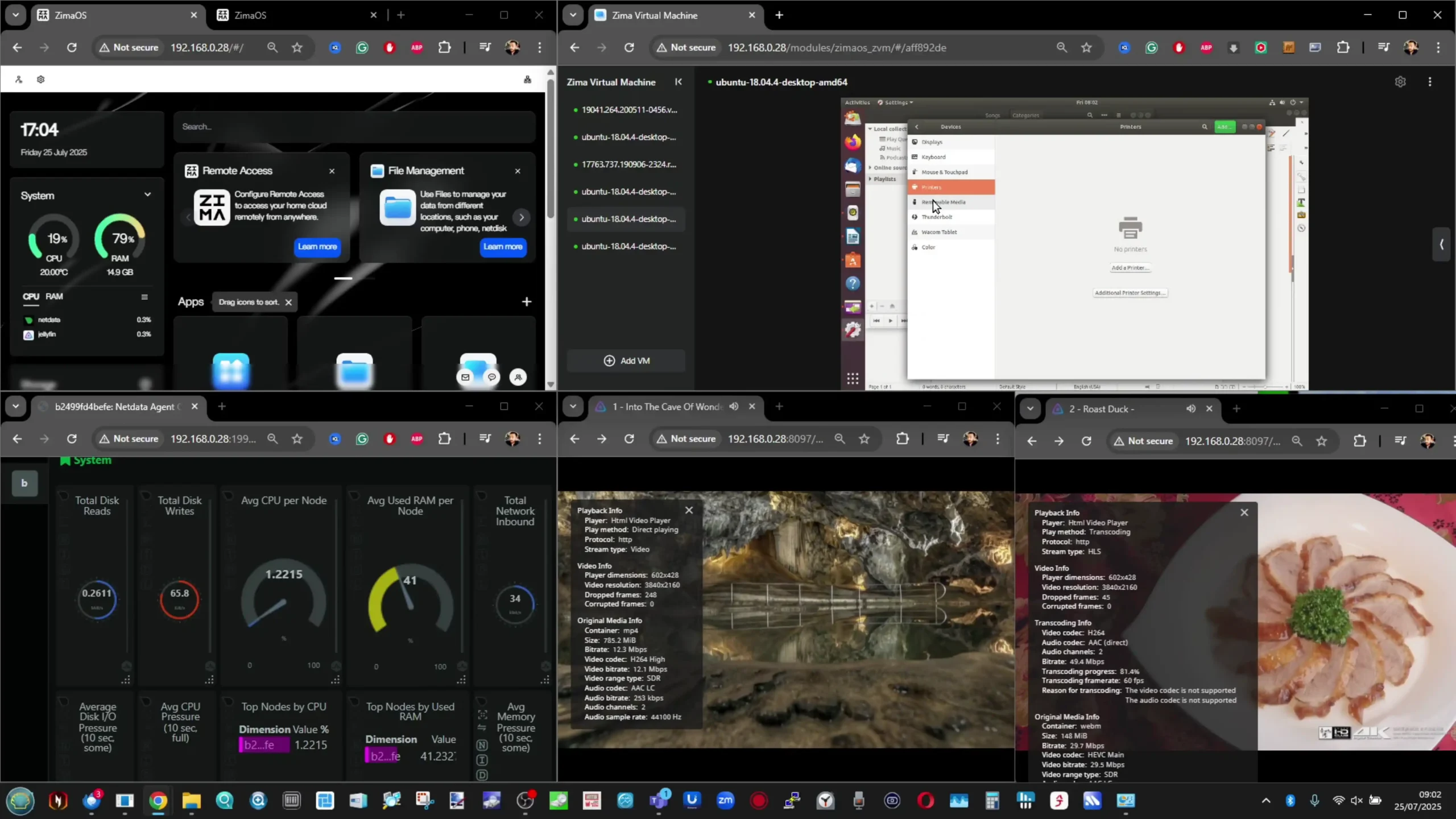Select Color in Ubuntu Devices list

point(951,247)
